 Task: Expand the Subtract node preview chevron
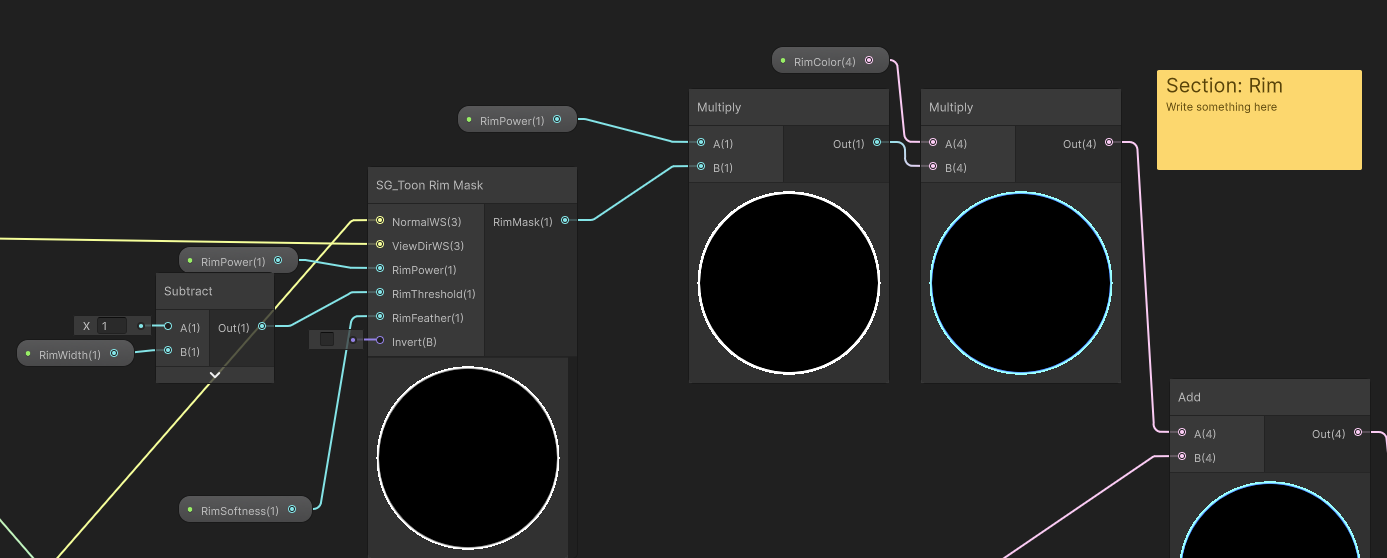click(215, 375)
